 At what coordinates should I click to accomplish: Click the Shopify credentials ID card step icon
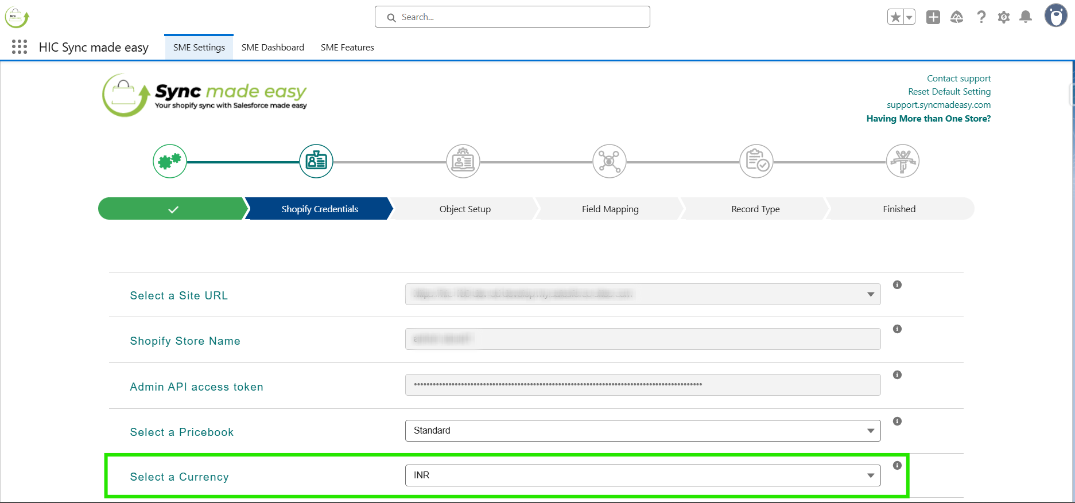coord(316,161)
